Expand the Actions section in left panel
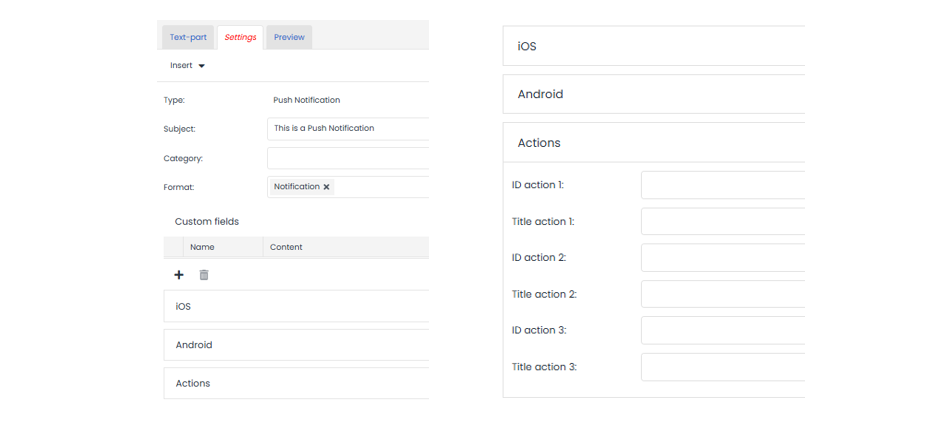 (x=296, y=383)
